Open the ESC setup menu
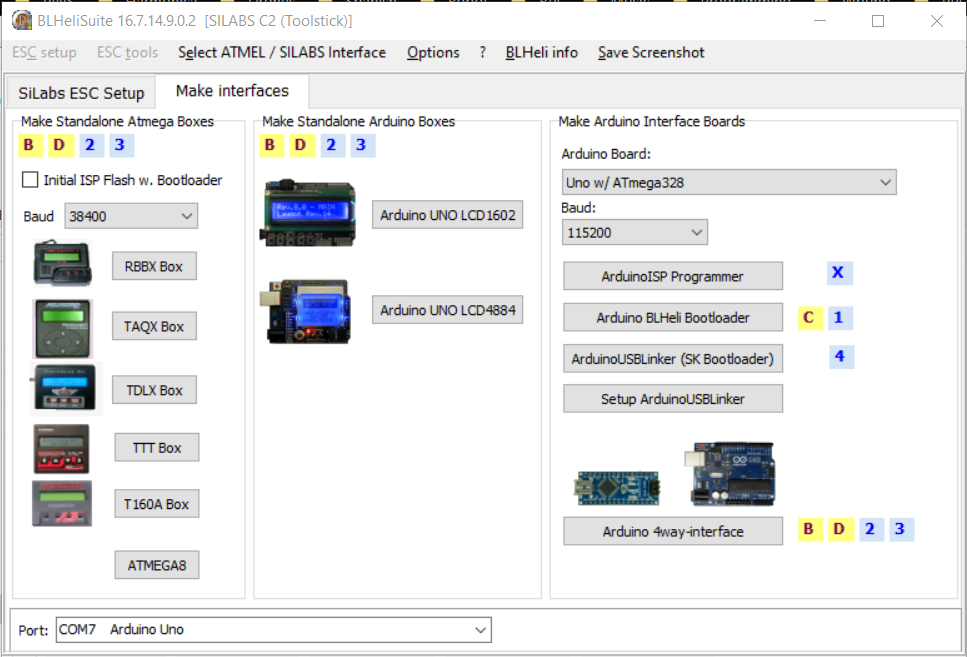The height and width of the screenshot is (657, 967). coord(44,52)
